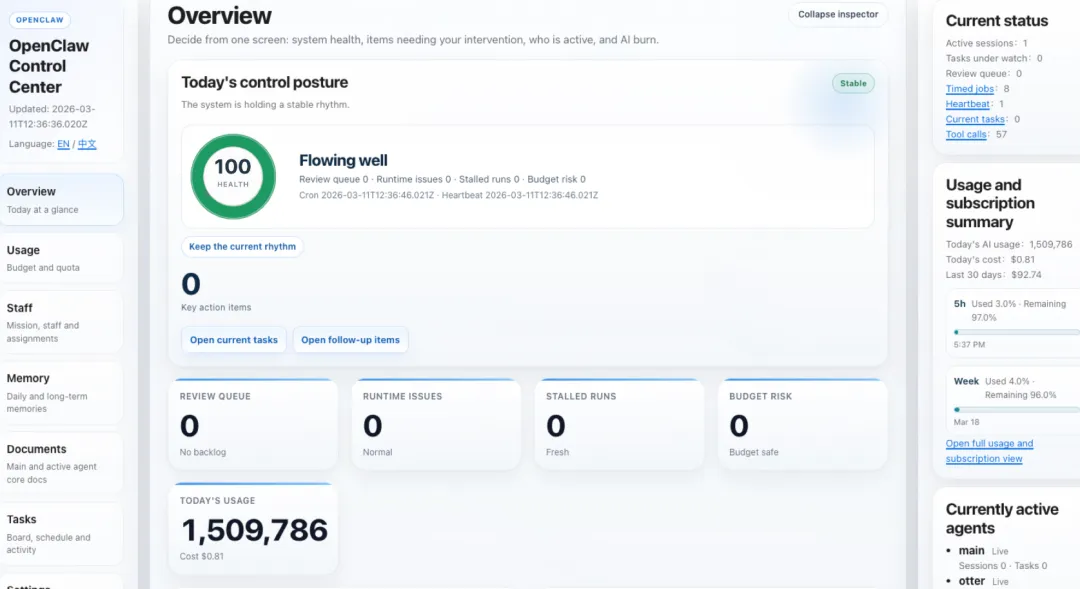This screenshot has width=1080, height=589.
Task: Open the Usage sidebar section
Action: pos(61,258)
